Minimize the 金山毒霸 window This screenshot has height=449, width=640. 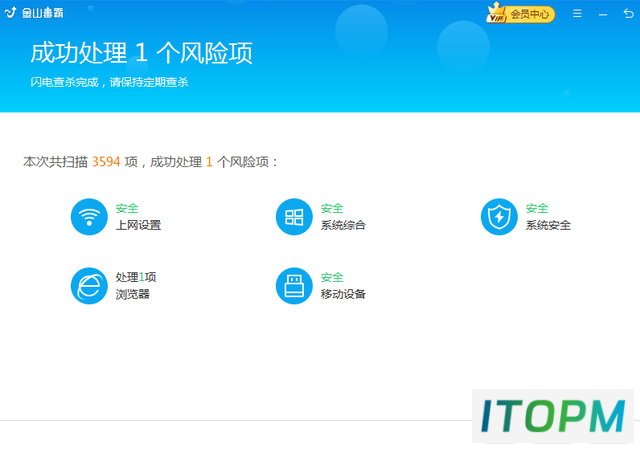(603, 14)
